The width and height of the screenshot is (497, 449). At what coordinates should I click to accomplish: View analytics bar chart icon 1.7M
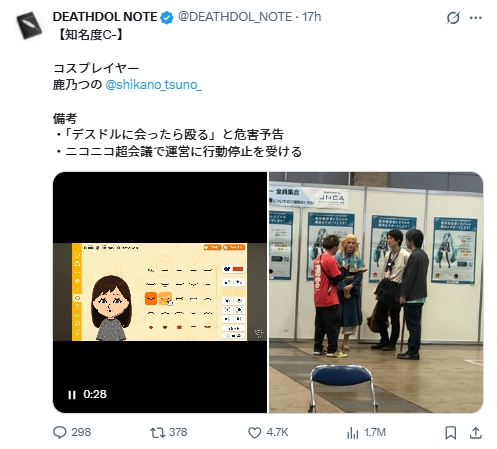click(x=352, y=433)
